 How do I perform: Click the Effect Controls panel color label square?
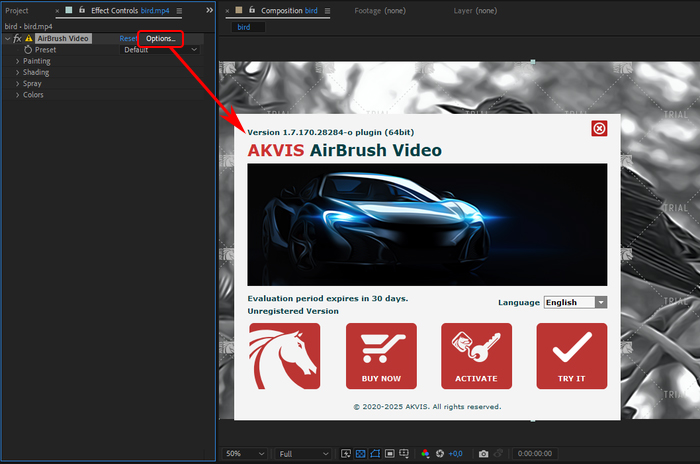(69, 10)
